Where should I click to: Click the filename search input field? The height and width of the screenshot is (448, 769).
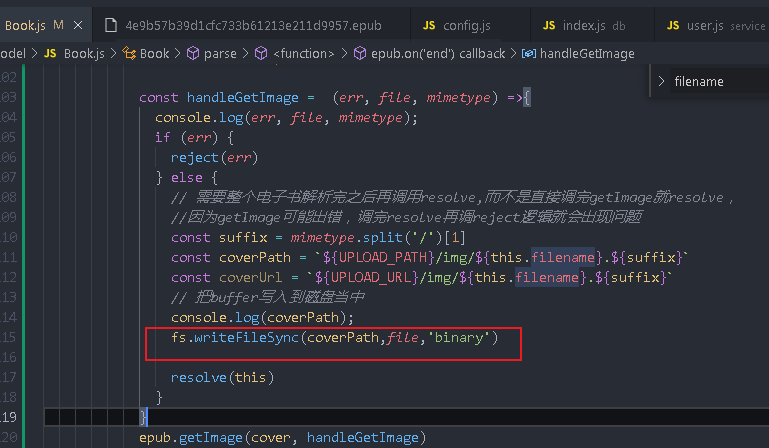[x=719, y=81]
